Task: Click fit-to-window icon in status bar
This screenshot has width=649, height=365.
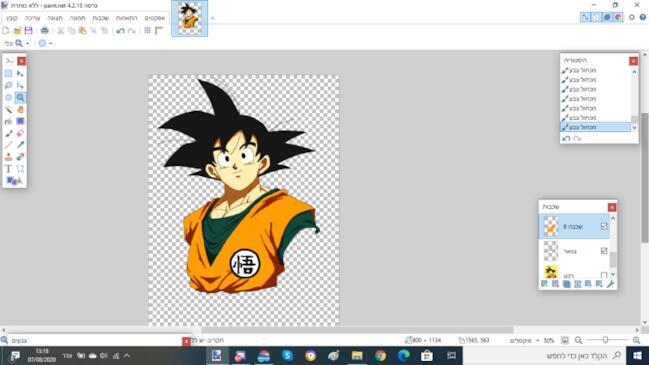Action: [x=565, y=340]
